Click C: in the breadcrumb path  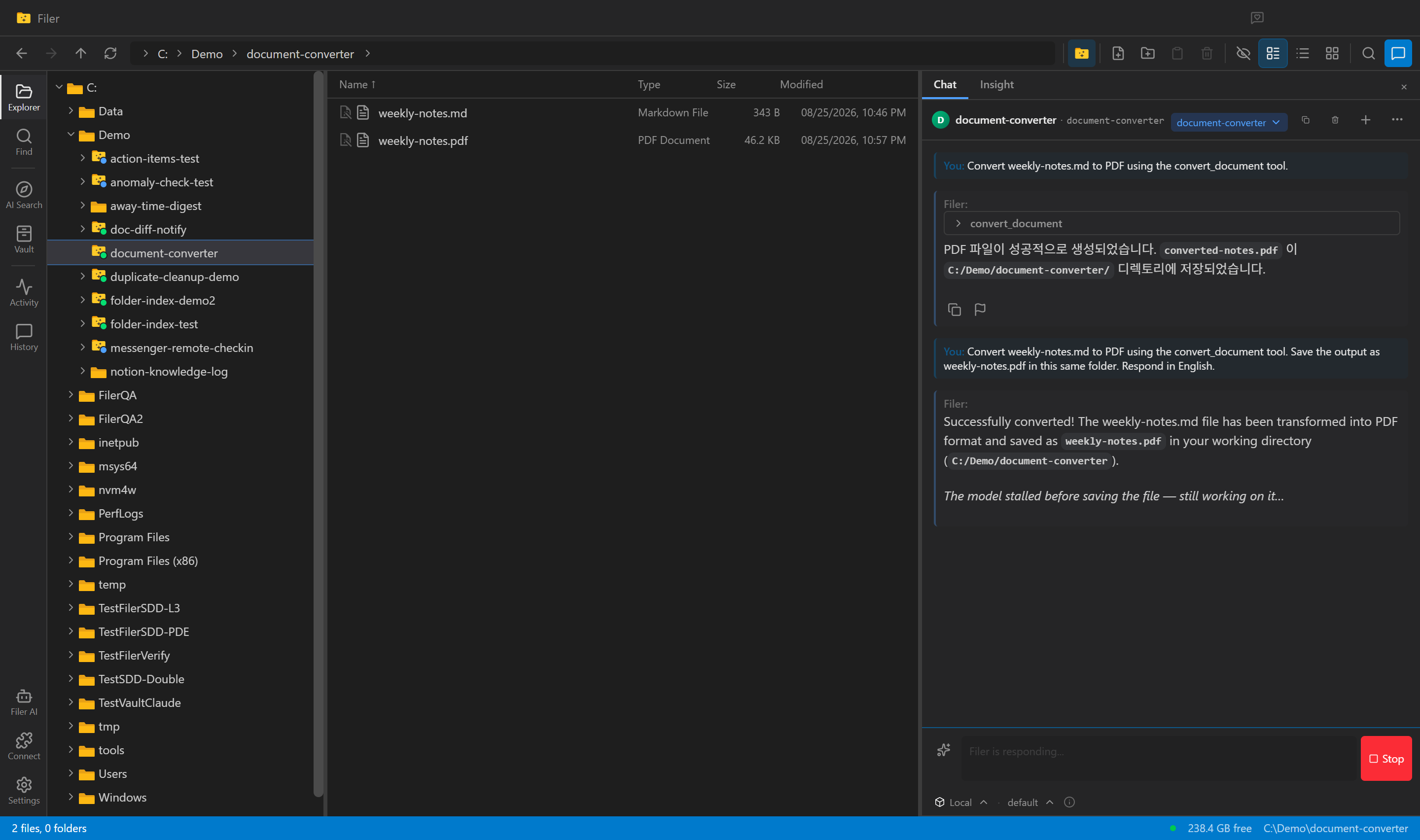[x=162, y=54]
